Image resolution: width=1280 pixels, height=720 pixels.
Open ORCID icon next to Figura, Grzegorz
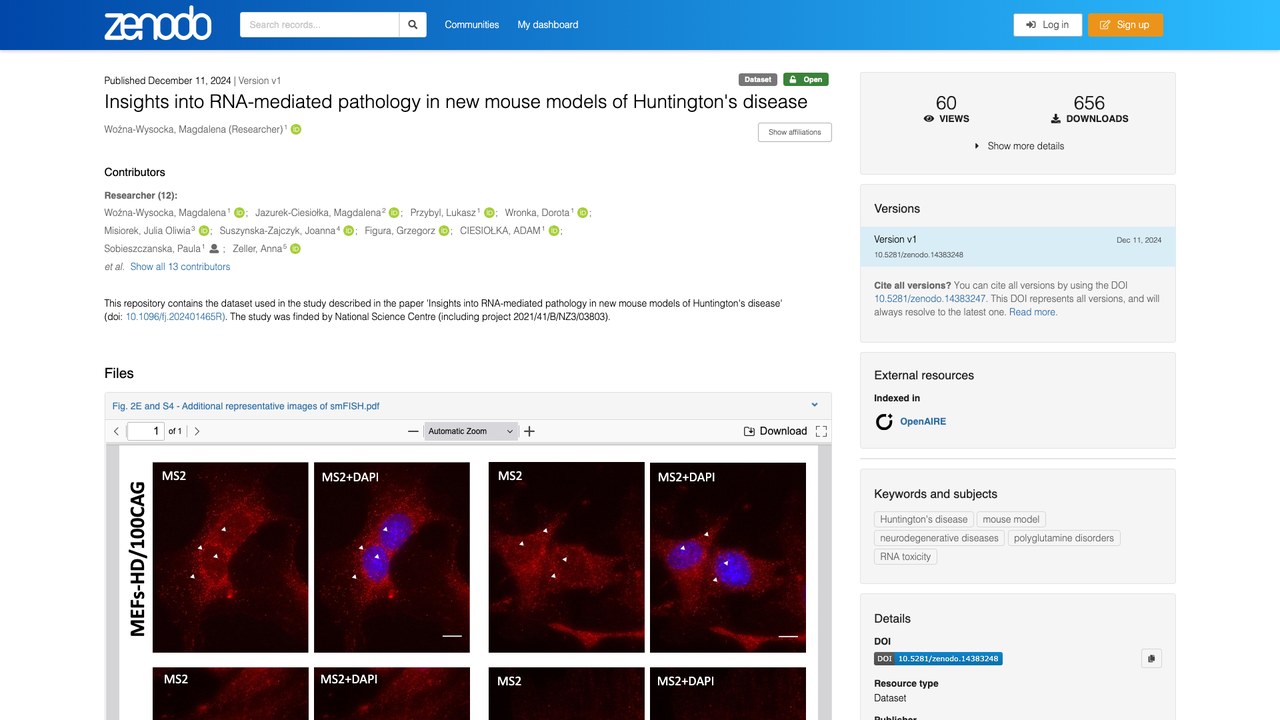pos(444,231)
